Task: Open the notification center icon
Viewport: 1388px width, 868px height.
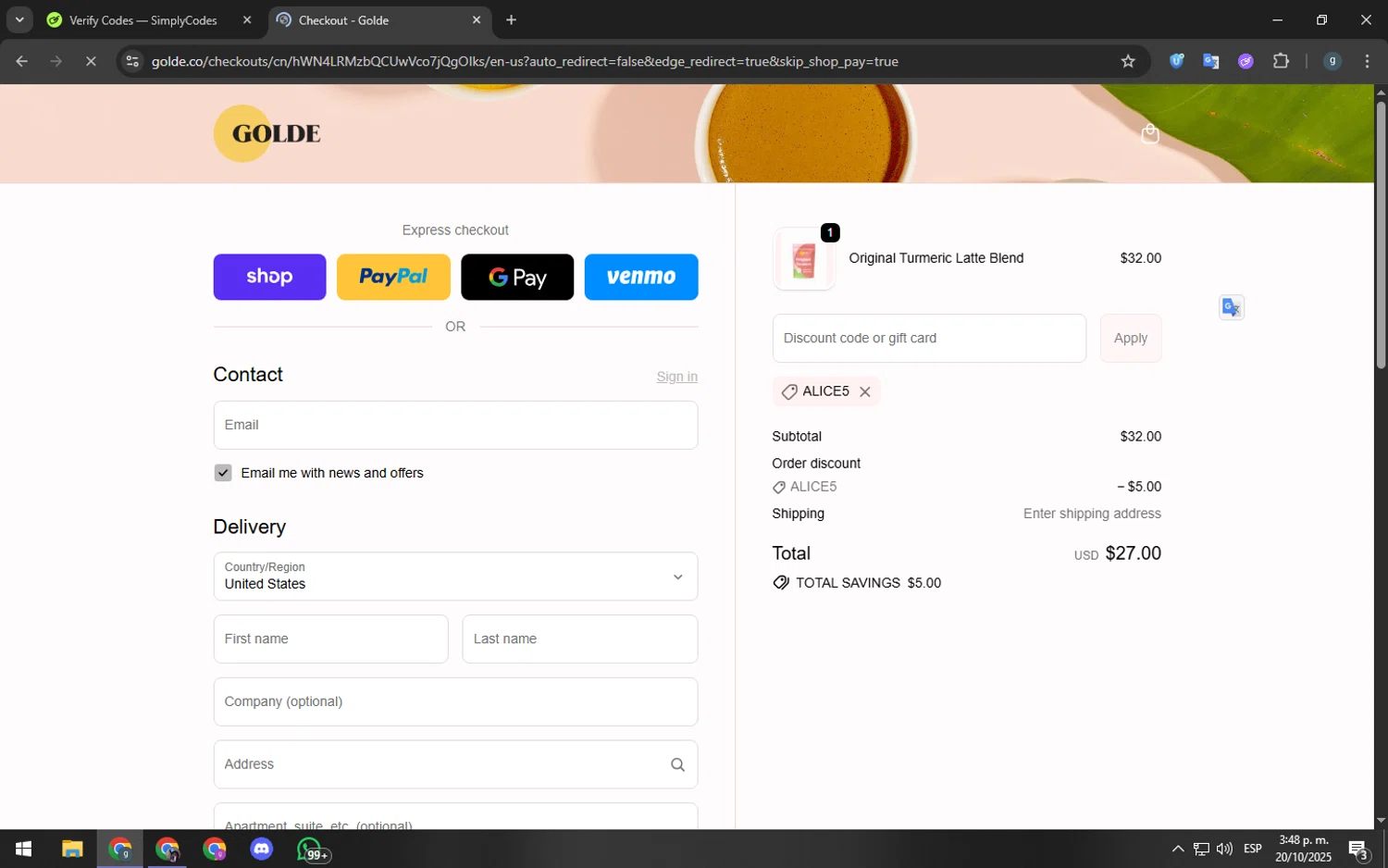Action: pyautogui.click(x=1358, y=849)
